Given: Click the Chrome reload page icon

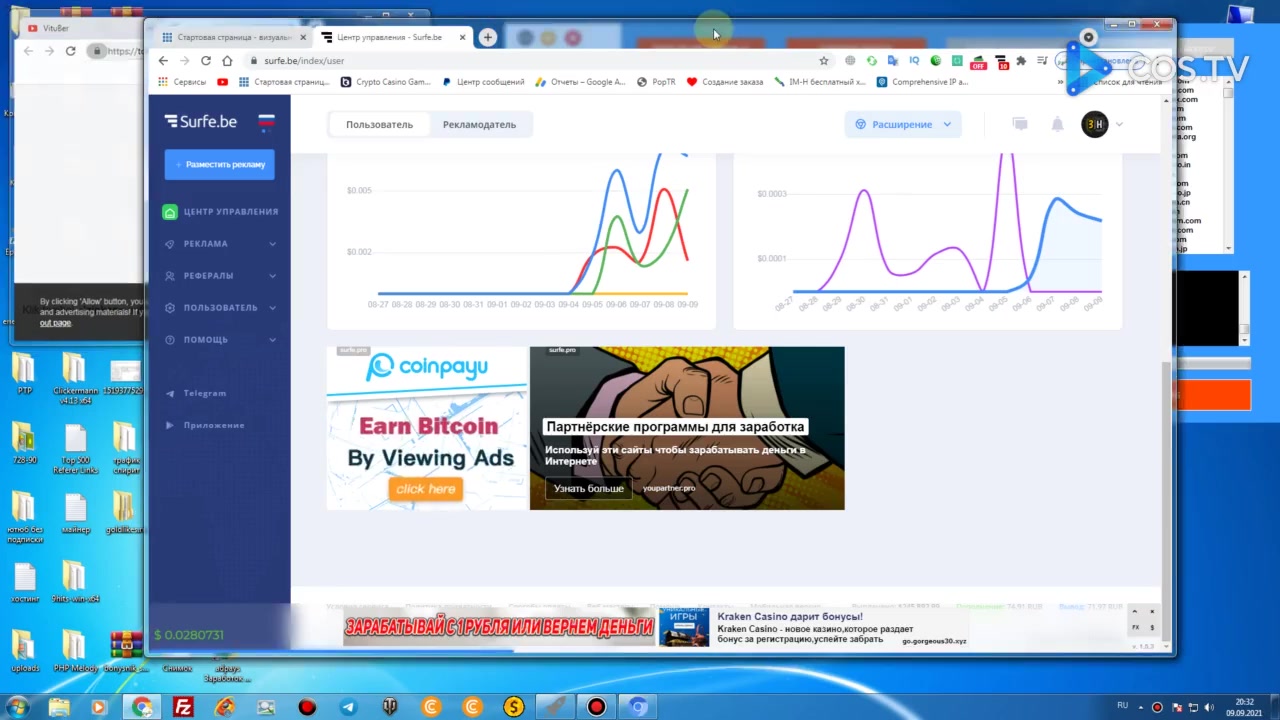Looking at the screenshot, I should point(206,61).
